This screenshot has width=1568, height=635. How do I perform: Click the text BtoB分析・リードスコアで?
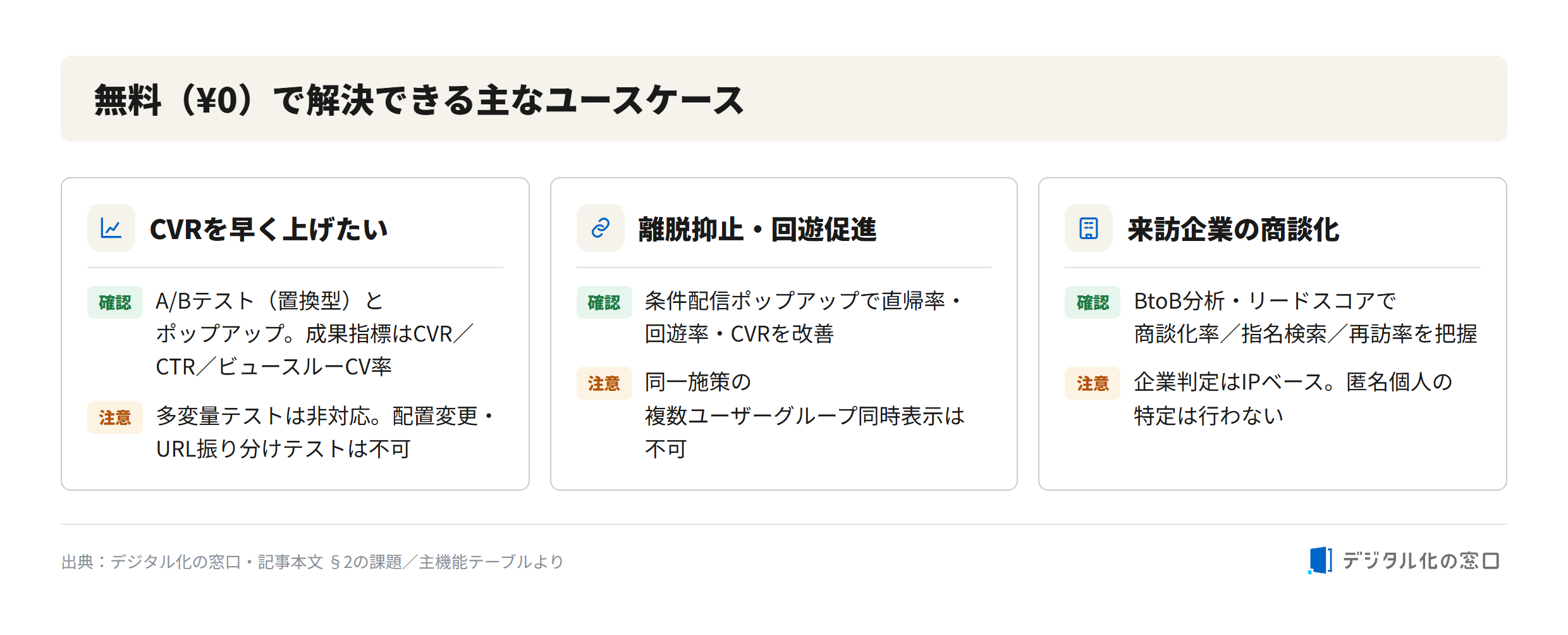pos(1265,301)
